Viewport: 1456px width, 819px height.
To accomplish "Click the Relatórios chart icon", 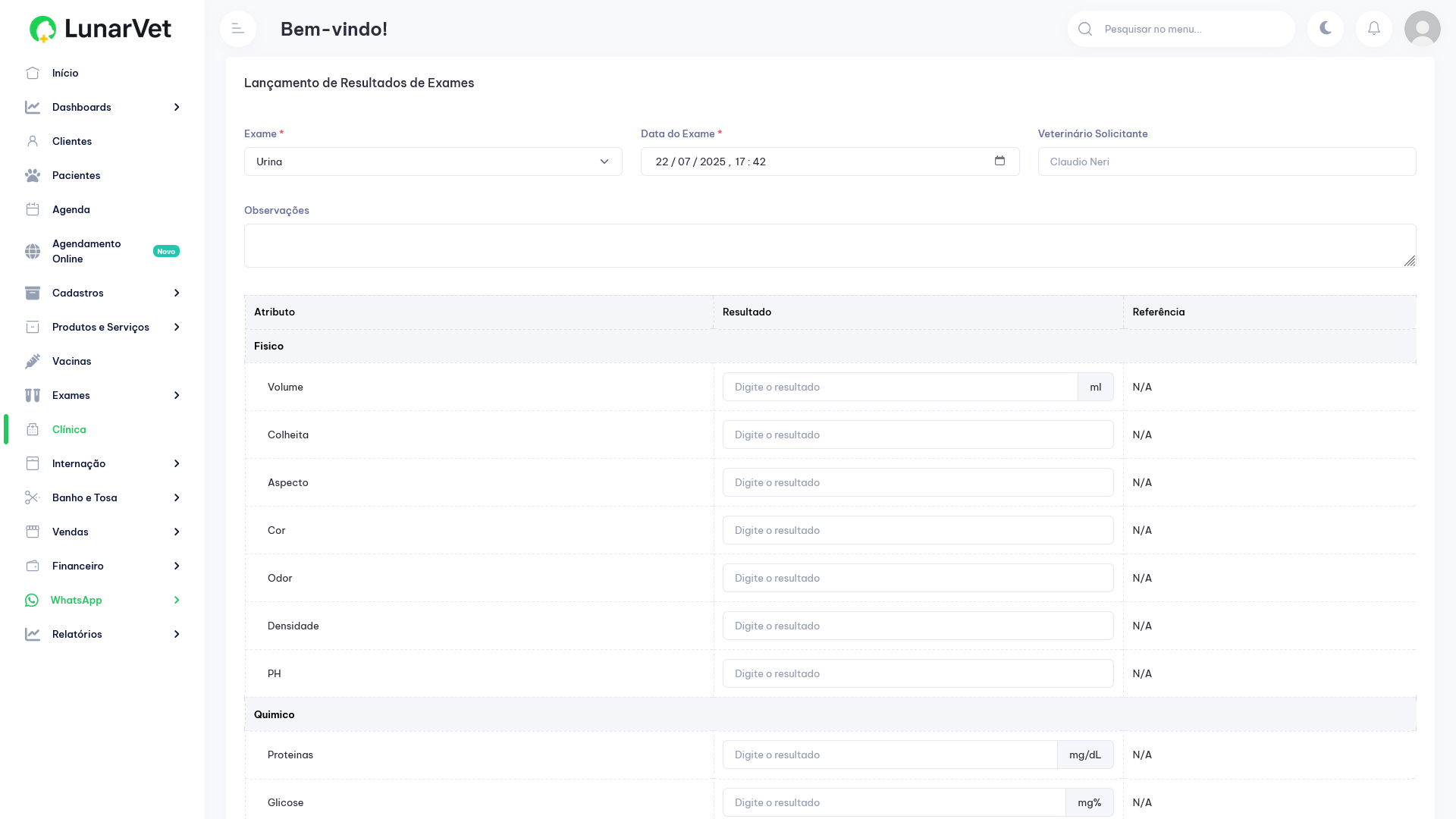I will 33,634.
